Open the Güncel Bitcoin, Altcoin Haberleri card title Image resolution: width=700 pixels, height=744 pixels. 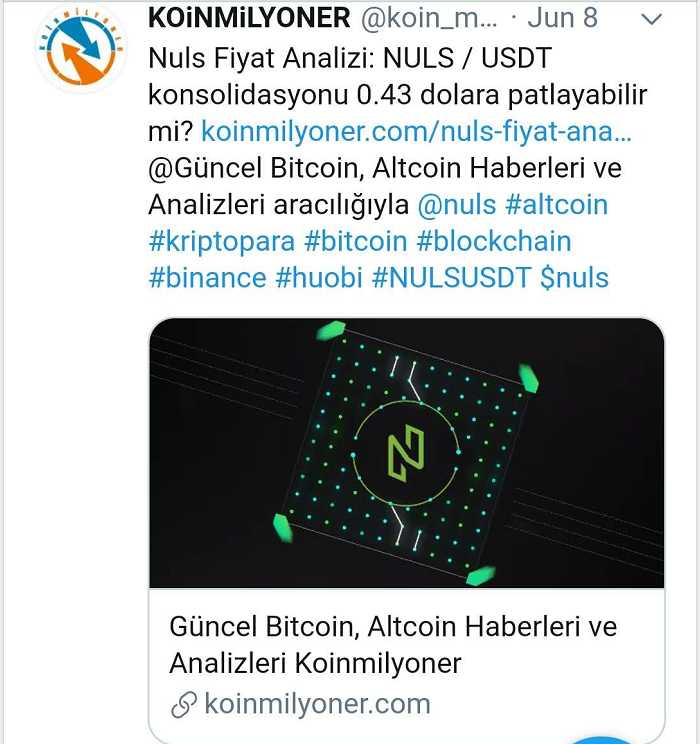[x=393, y=645]
